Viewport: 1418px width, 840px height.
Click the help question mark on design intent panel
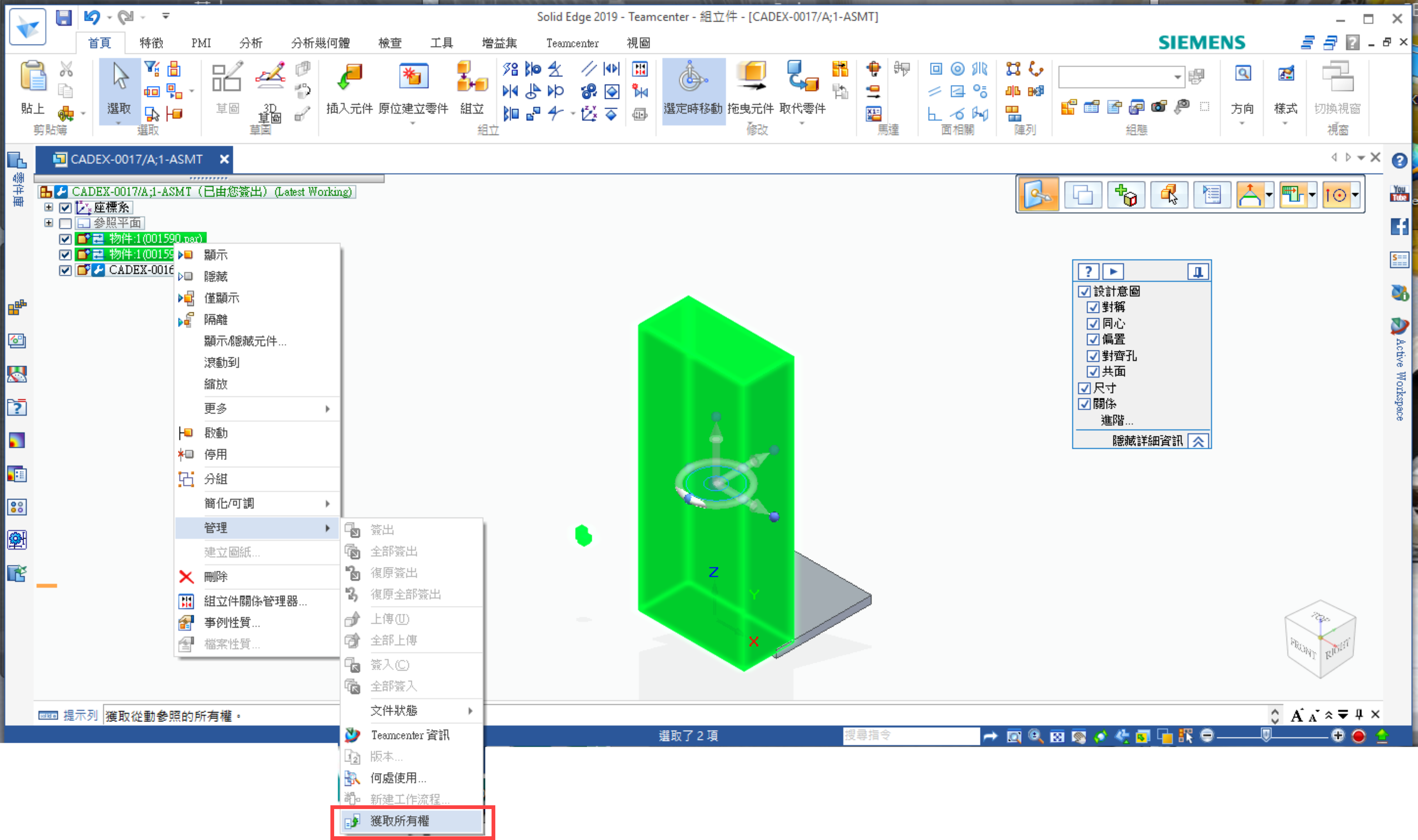pos(1088,272)
